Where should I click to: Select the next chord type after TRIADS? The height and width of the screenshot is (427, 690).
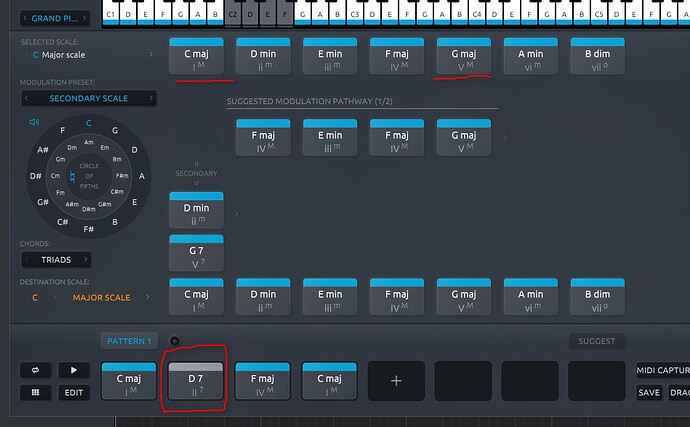pyautogui.click(x=86, y=259)
